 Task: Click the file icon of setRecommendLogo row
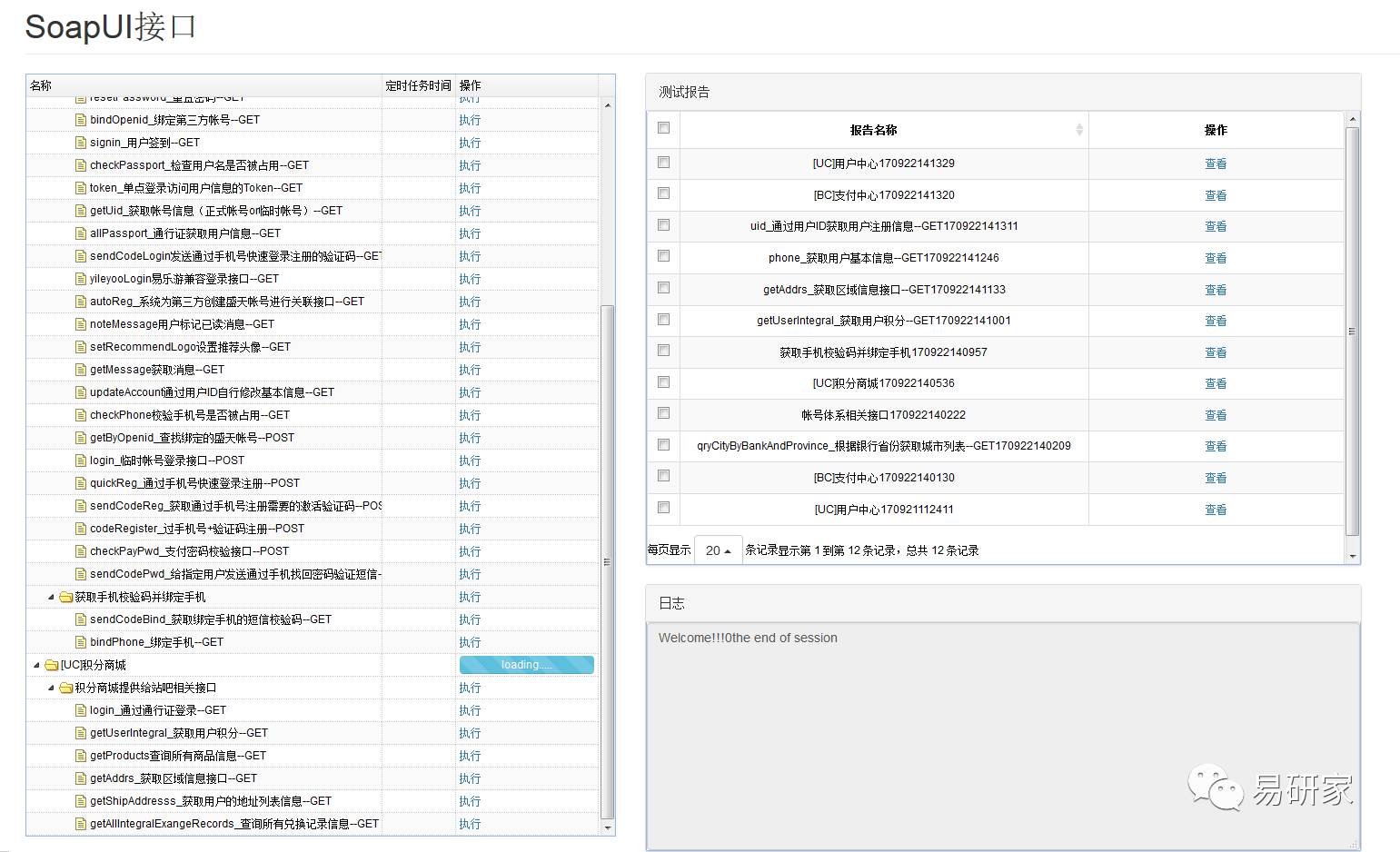click(x=81, y=347)
